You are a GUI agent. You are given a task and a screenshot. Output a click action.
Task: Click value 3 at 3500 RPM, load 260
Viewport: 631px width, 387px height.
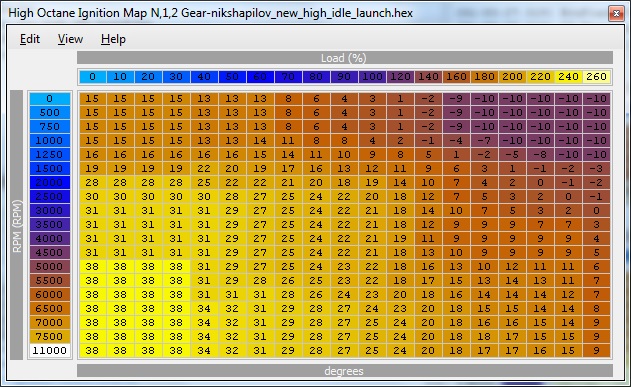click(596, 224)
